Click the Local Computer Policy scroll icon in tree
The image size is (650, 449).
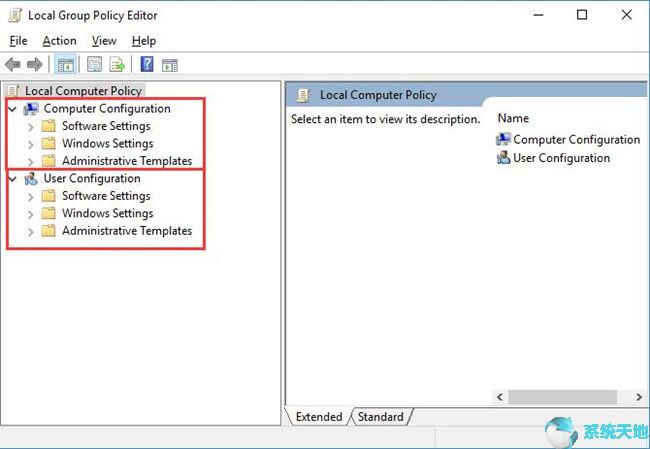pos(13,90)
